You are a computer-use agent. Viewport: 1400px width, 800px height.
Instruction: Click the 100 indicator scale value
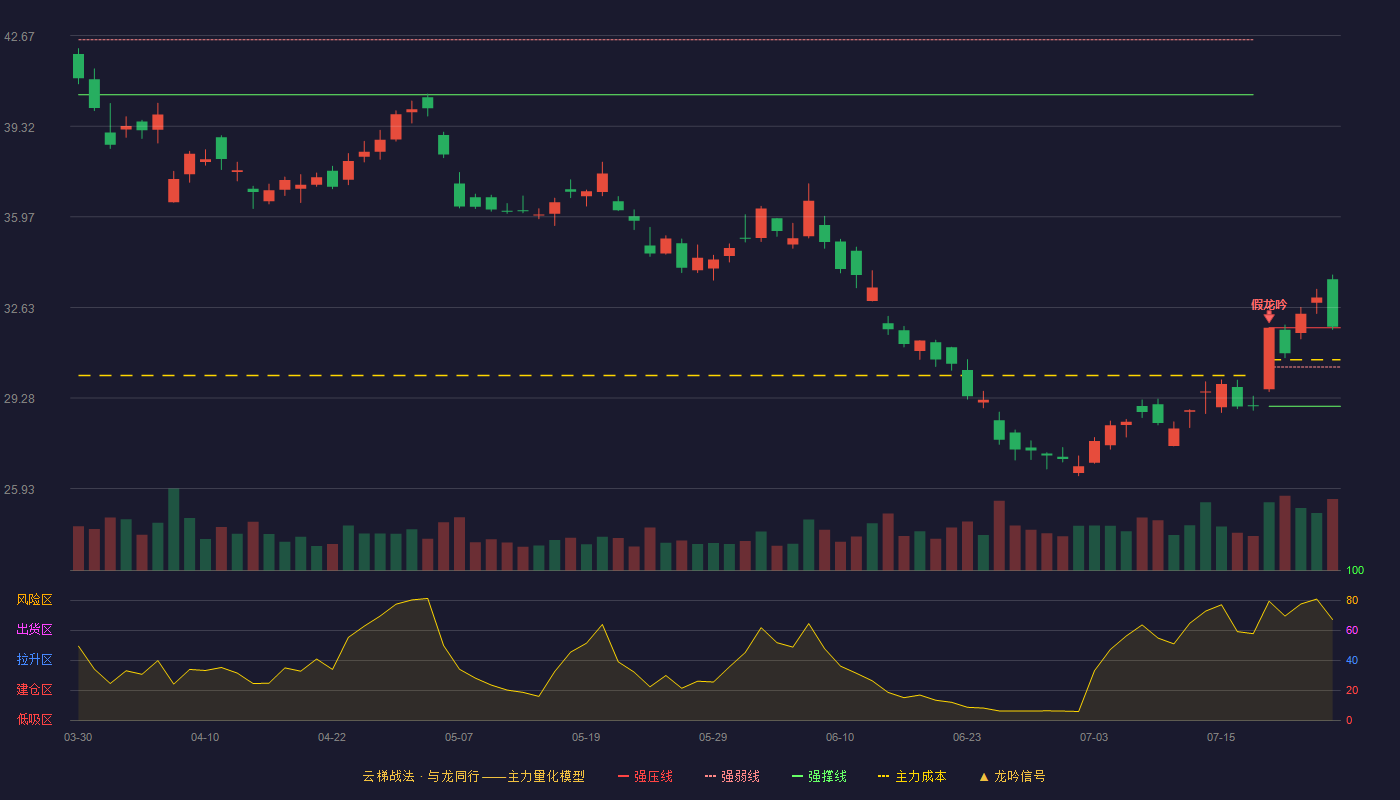(x=1355, y=571)
